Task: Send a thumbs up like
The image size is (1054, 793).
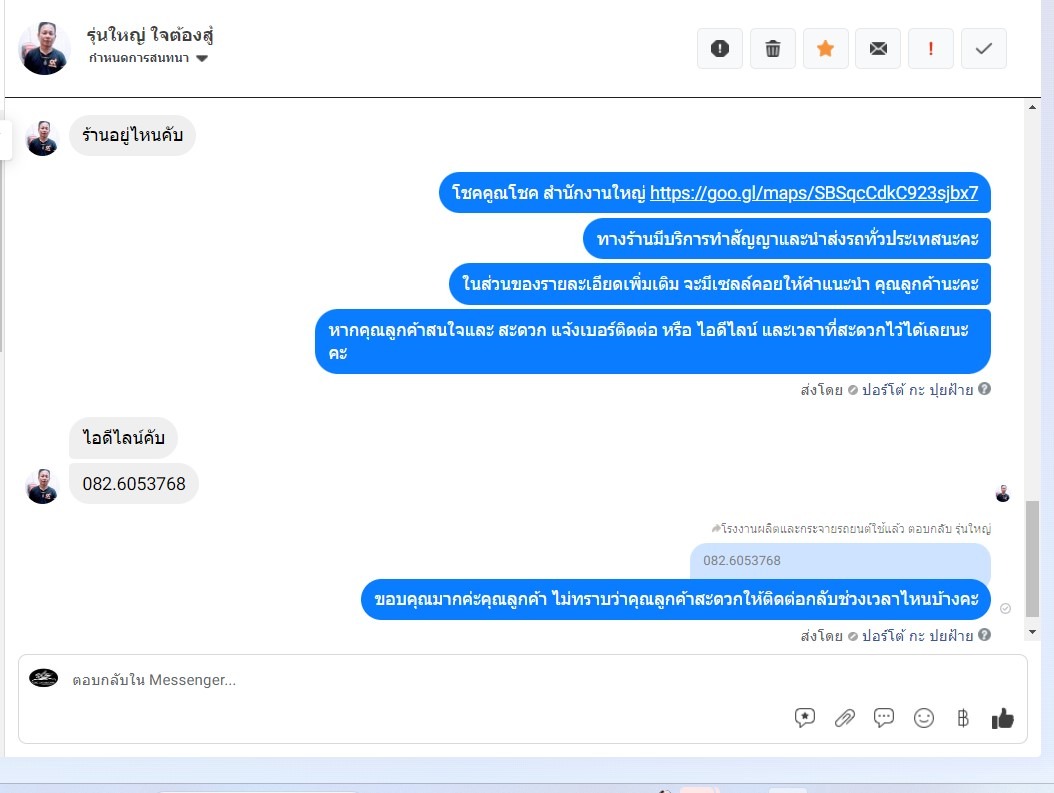Action: [x=1002, y=718]
